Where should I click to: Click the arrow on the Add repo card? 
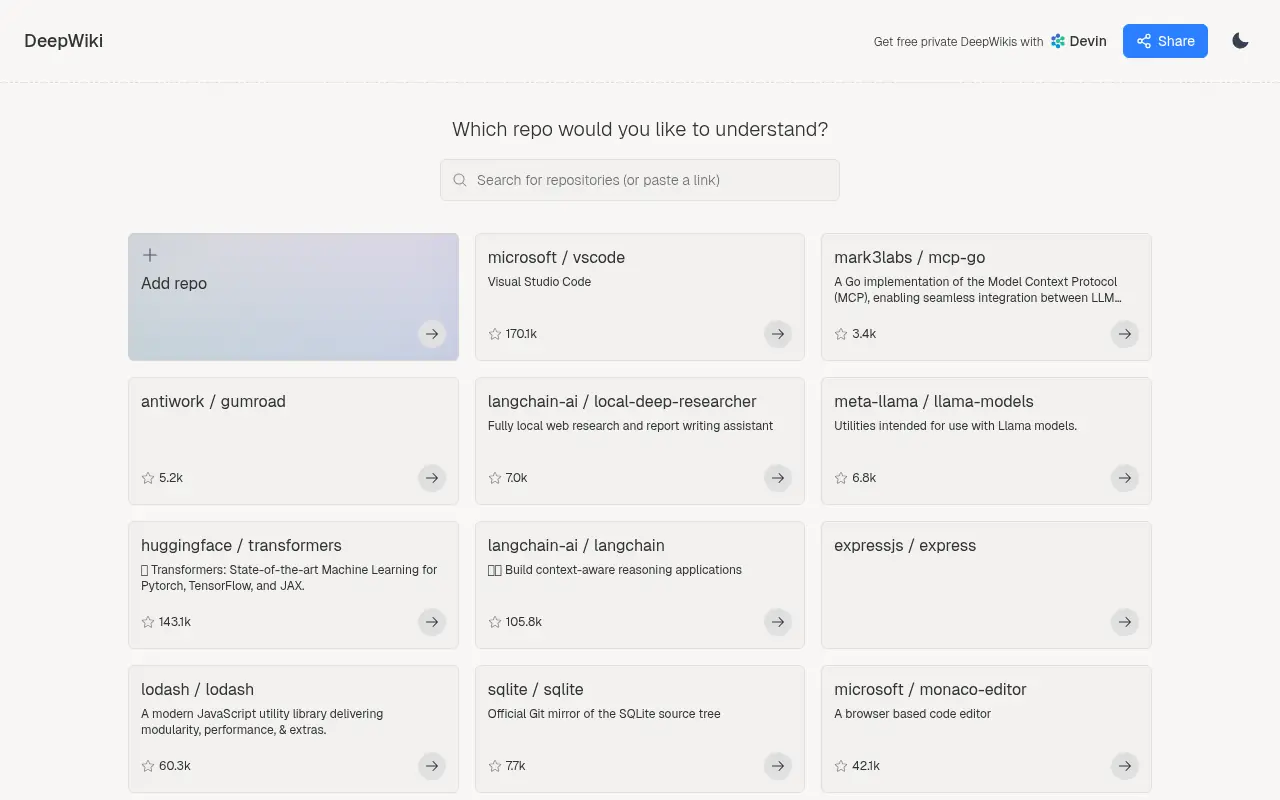tap(432, 334)
